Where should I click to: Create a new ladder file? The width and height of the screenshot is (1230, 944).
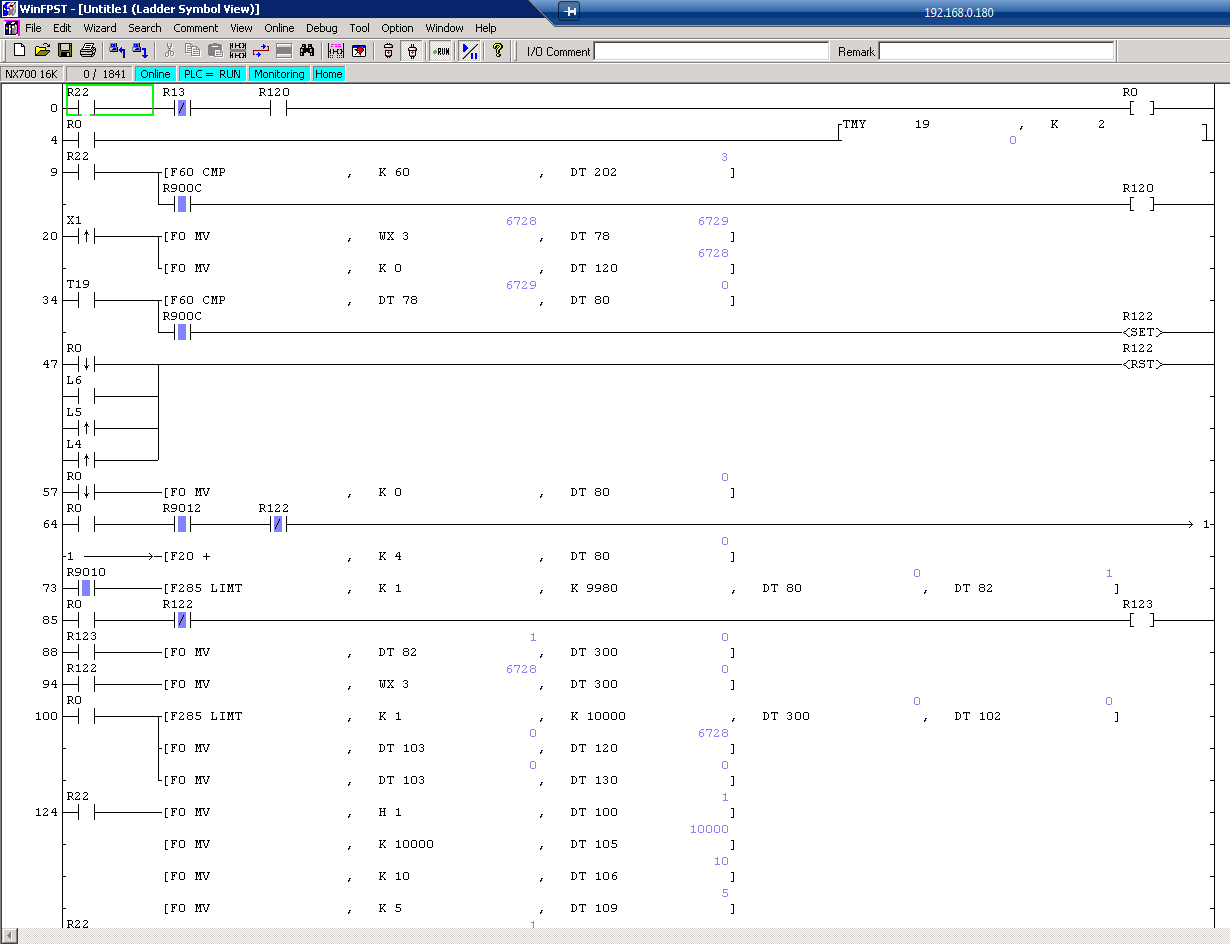pyautogui.click(x=19, y=51)
